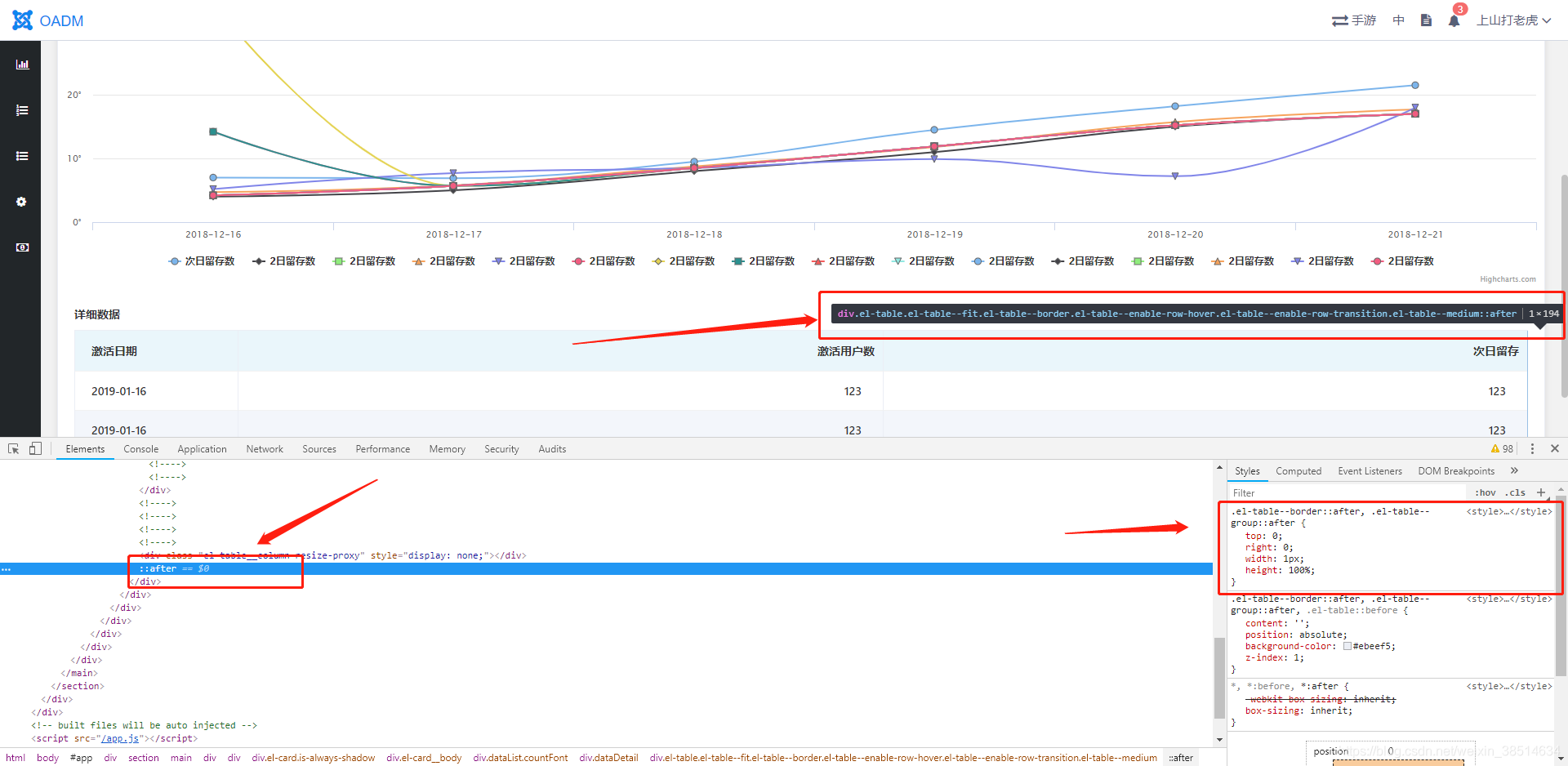This screenshot has width=1568, height=766.
Task: Switch to the Memory tab
Action: click(x=448, y=449)
